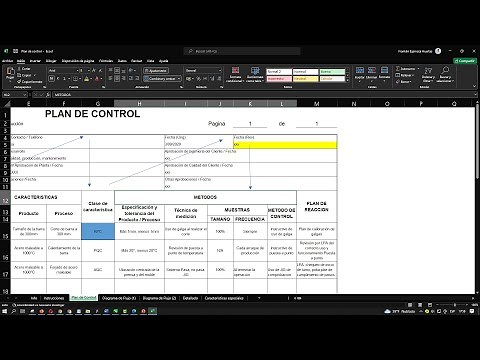The width and height of the screenshot is (480, 360).
Task: Click the taskbar search magnifier icon
Action: point(14,311)
